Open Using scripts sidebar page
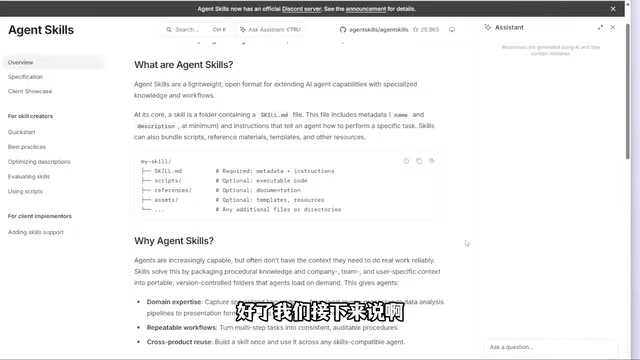This screenshot has height=360, width=640. point(25,191)
